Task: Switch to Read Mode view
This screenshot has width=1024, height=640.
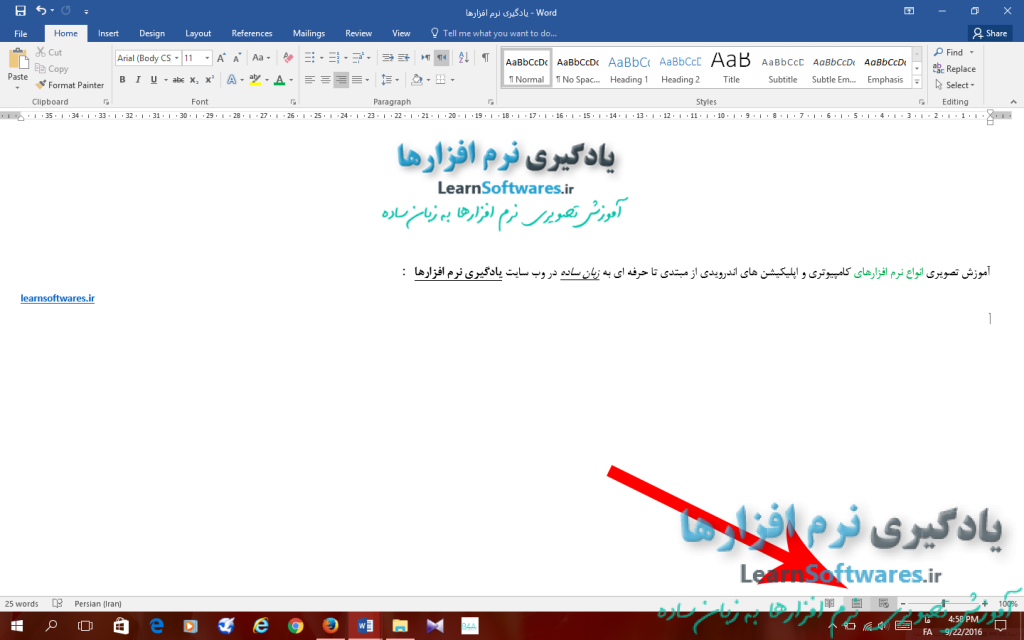Action: point(829,603)
